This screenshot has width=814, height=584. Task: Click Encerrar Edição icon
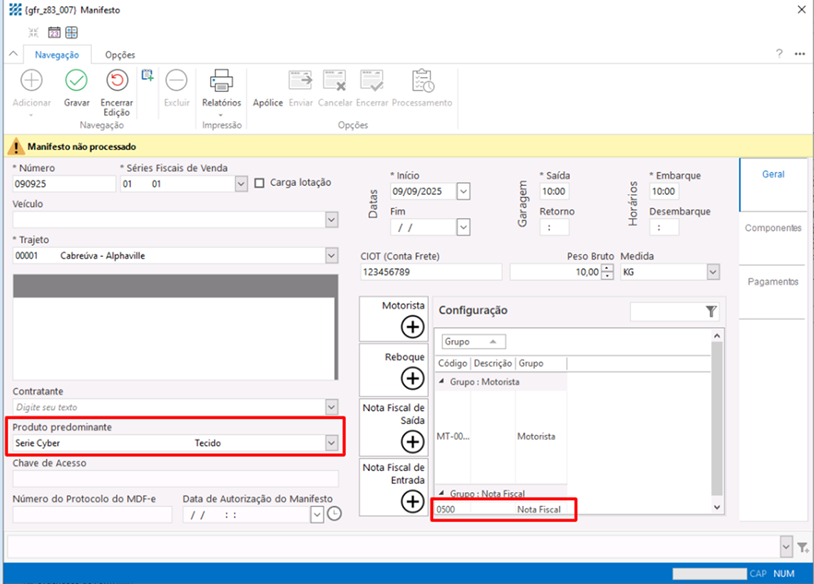pos(116,82)
